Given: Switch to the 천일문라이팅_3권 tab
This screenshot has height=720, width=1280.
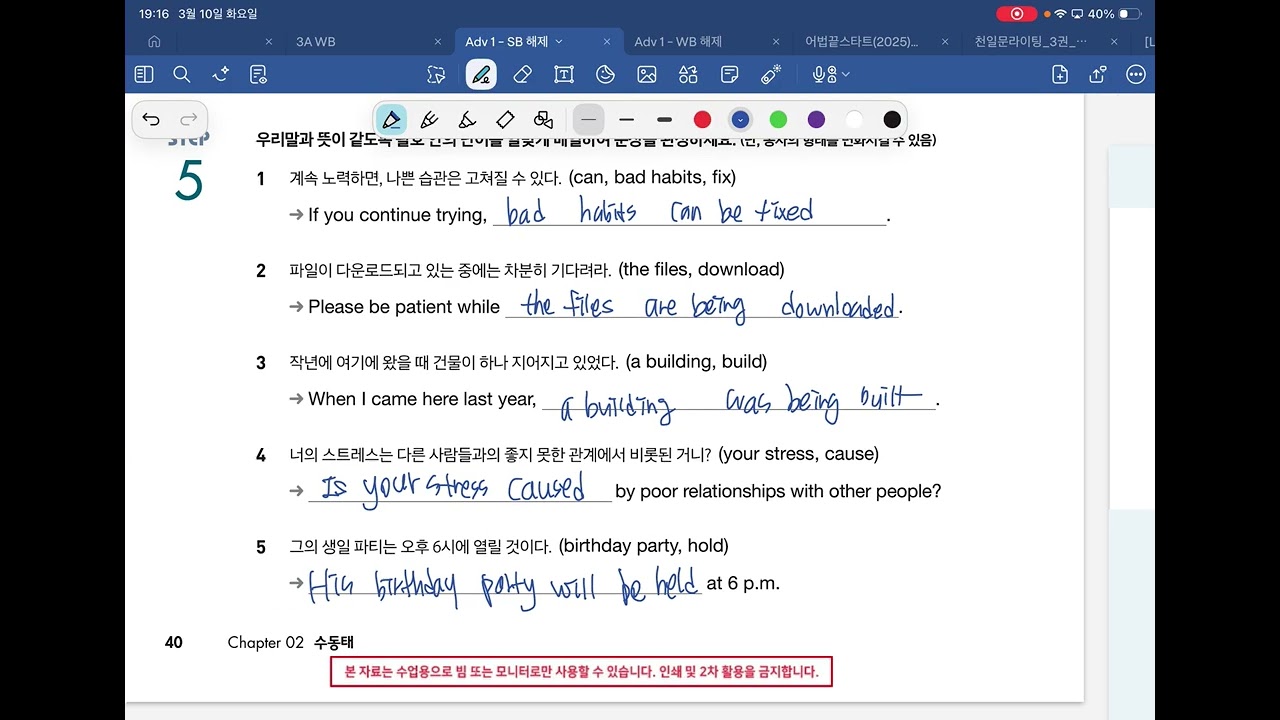Looking at the screenshot, I should point(1031,42).
